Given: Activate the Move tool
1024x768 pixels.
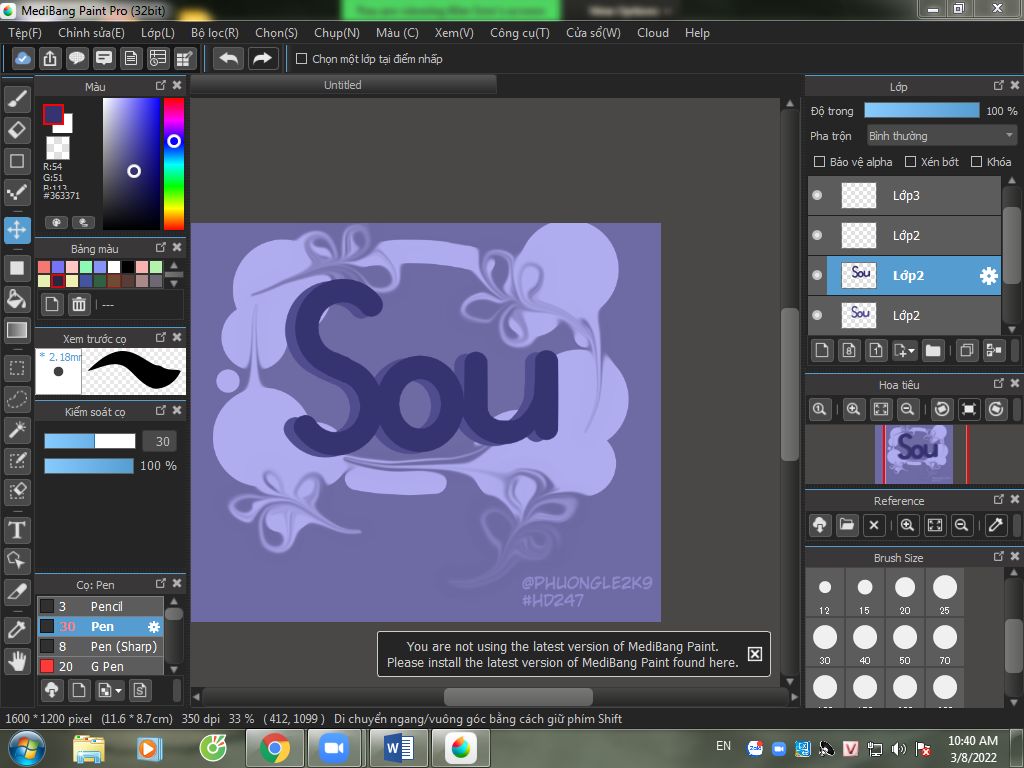Looking at the screenshot, I should pos(17,230).
